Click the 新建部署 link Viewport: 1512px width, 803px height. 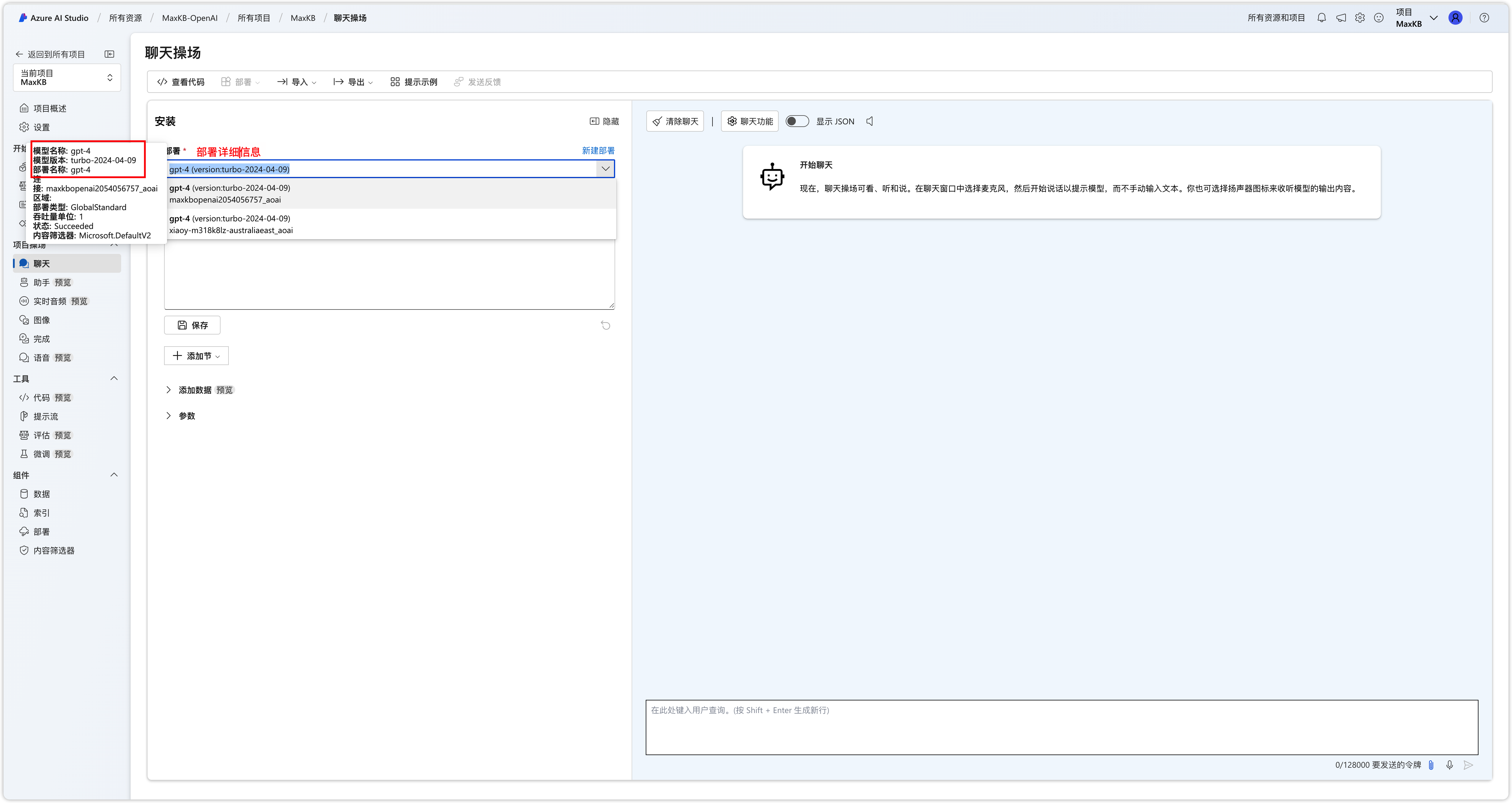(x=598, y=150)
